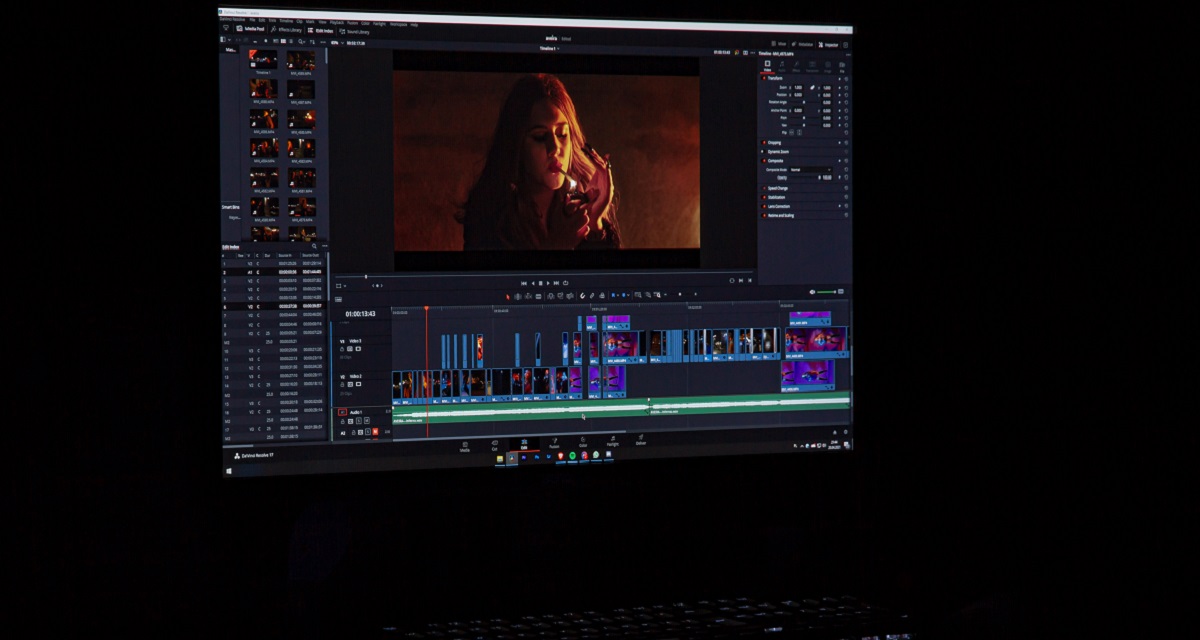Toggle the Retime and Scaling enable dot
Image resolution: width=1200 pixels, height=640 pixels.
point(763,215)
